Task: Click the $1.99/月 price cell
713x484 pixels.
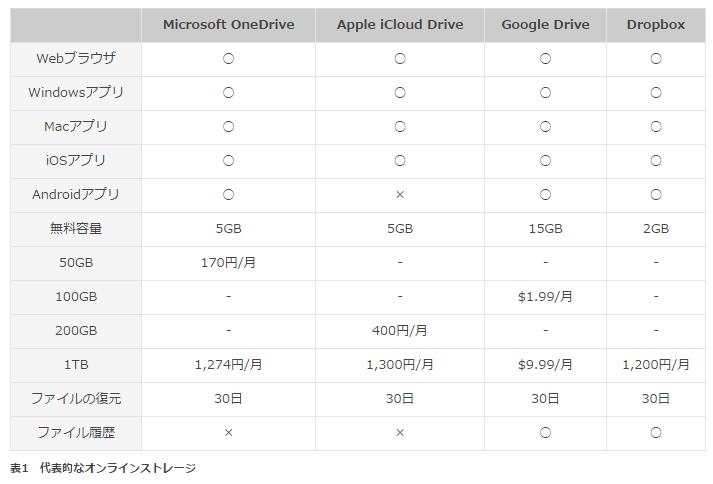Action: [x=545, y=297]
